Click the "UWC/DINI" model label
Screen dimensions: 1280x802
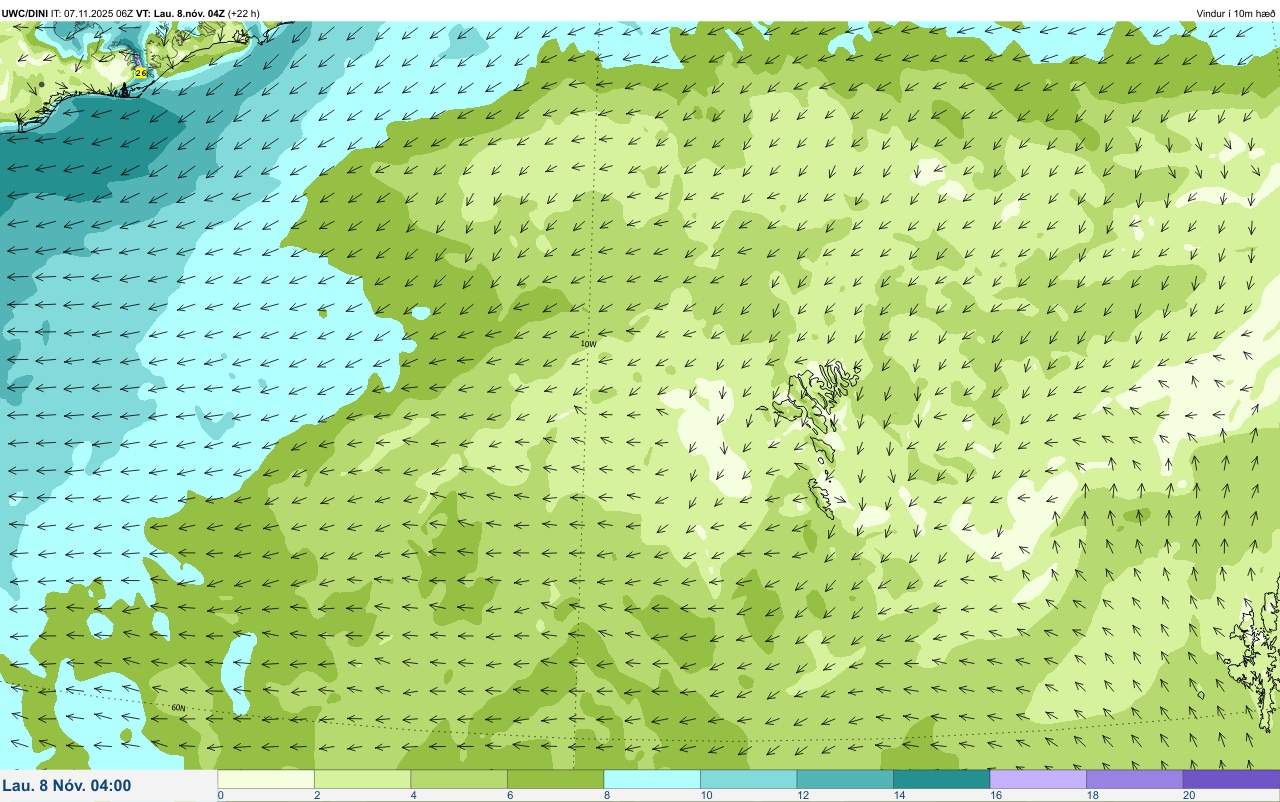click(25, 13)
